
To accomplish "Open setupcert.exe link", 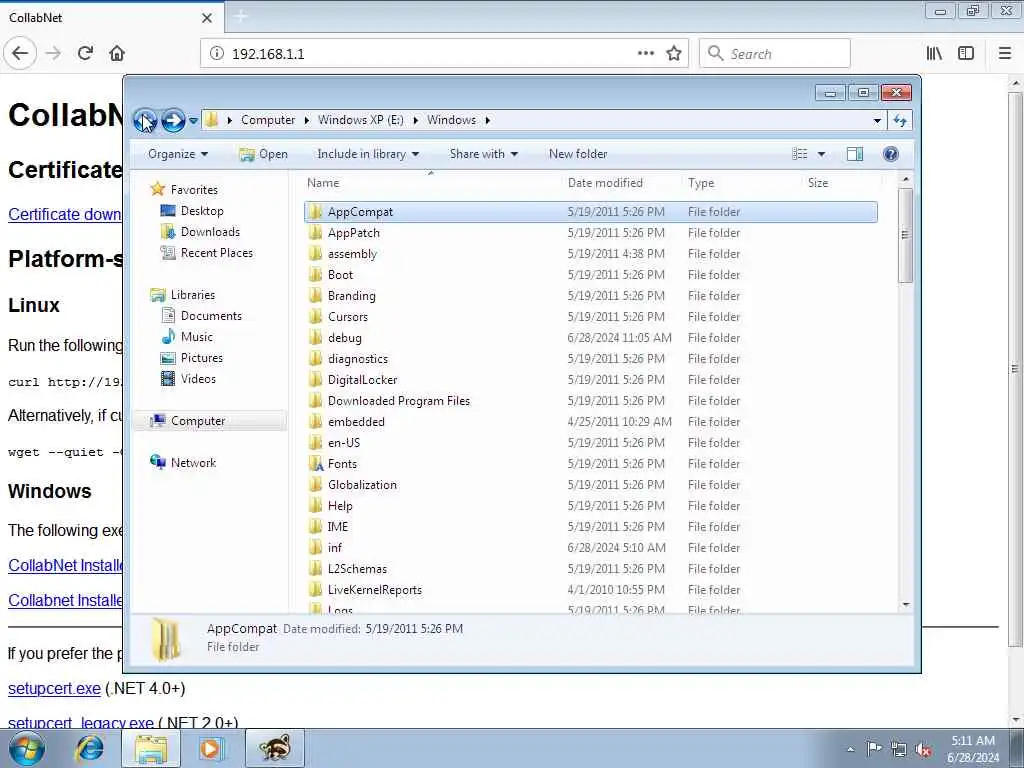I will coord(54,688).
